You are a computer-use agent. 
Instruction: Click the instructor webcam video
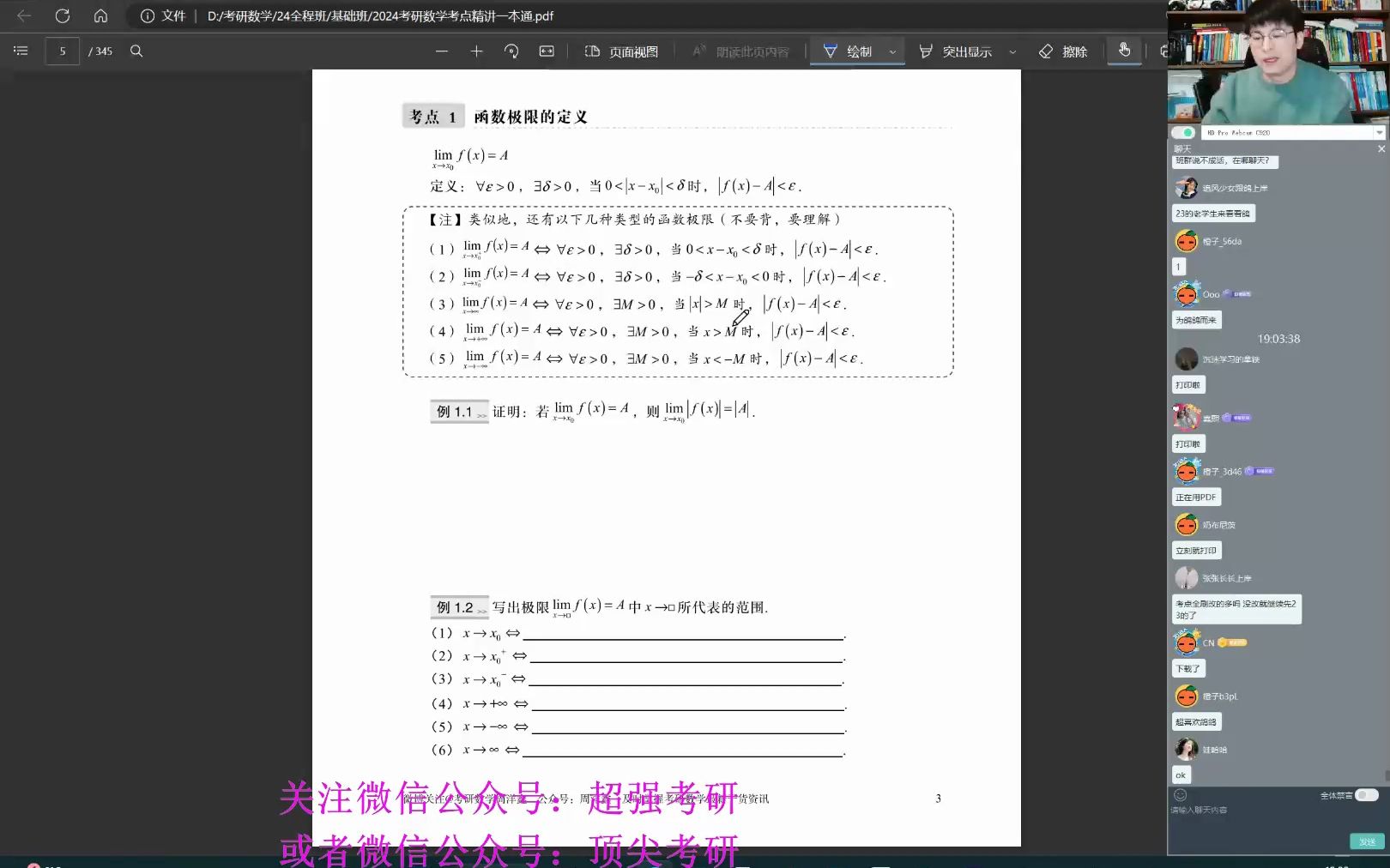[x=1278, y=62]
